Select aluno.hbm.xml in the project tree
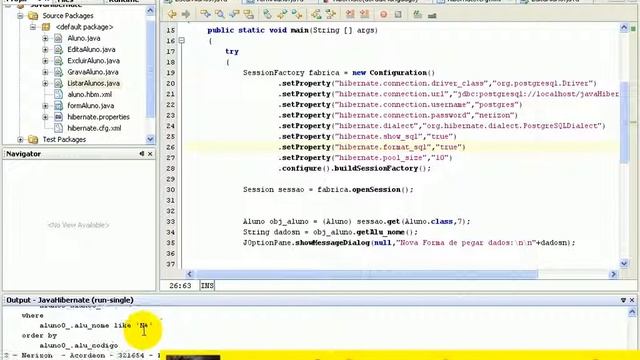The width and height of the screenshot is (640, 360). pyautogui.click(x=89, y=94)
